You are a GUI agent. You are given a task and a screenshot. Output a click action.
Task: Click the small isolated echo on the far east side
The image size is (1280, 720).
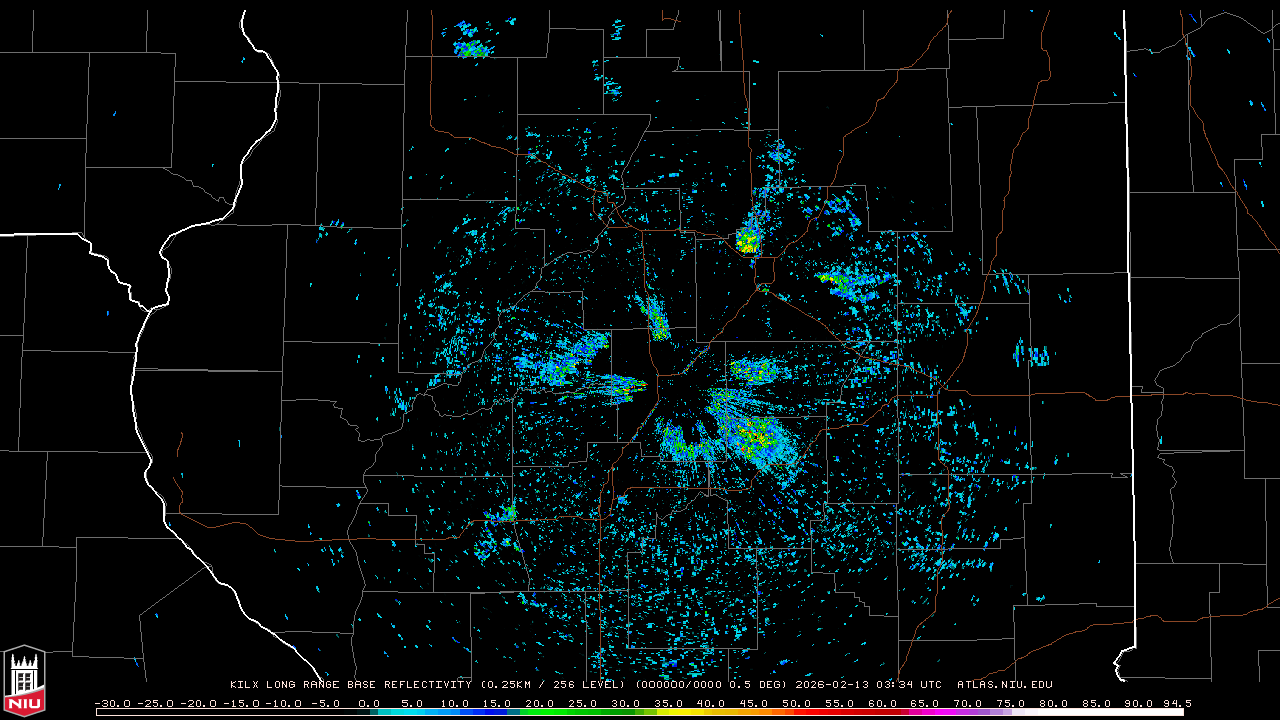1032,354
